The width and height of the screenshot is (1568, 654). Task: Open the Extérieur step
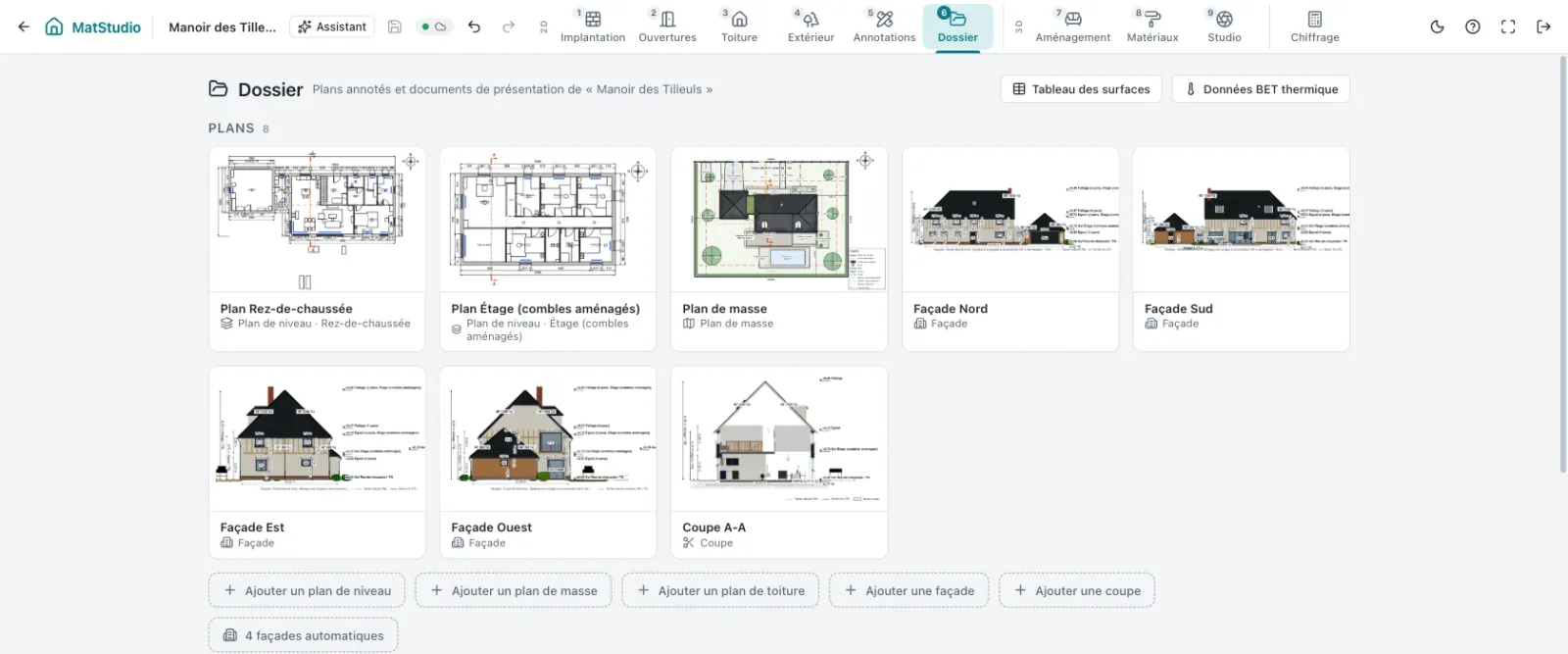(810, 26)
